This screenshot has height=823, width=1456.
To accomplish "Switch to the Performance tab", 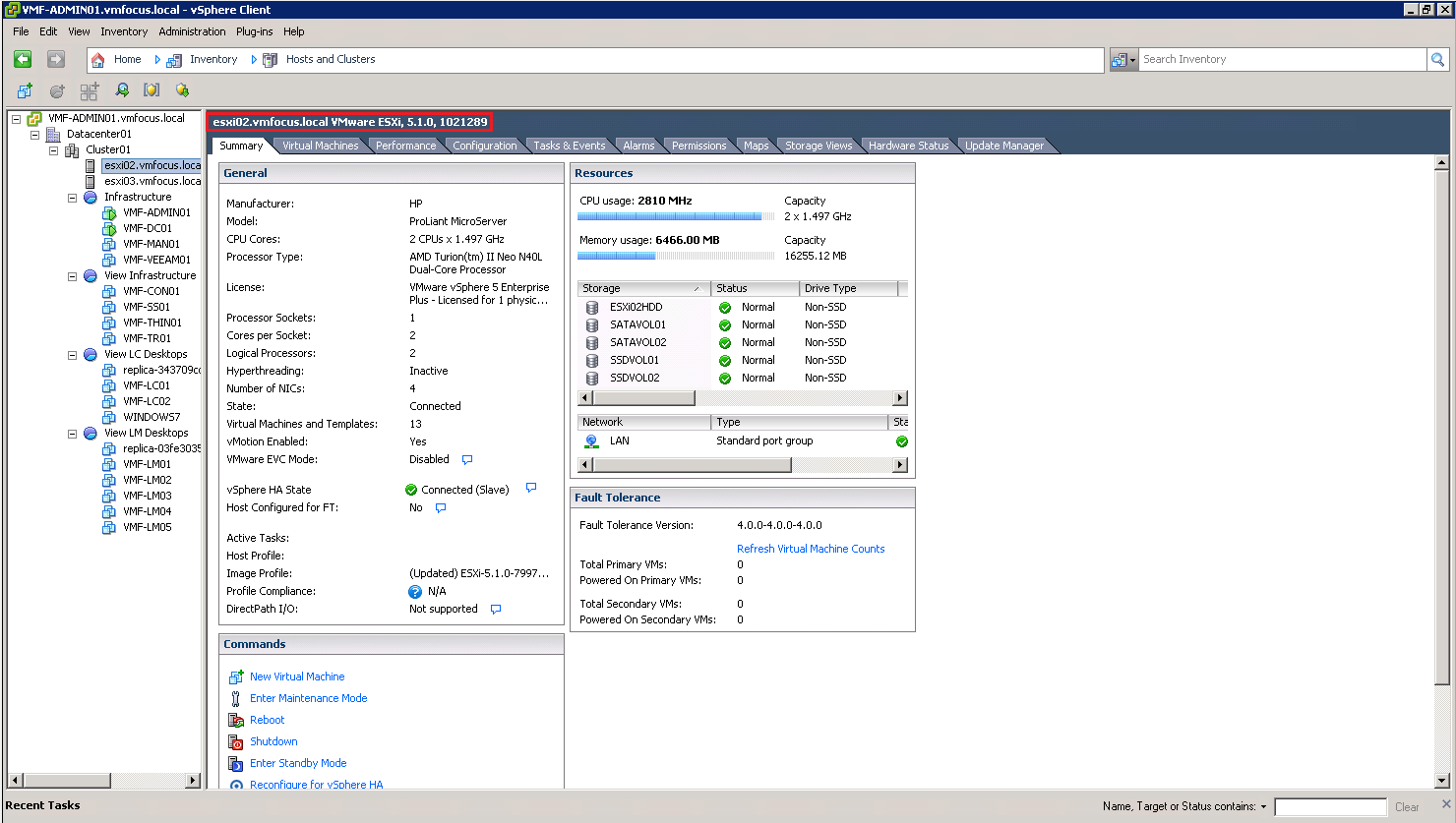I will [405, 146].
